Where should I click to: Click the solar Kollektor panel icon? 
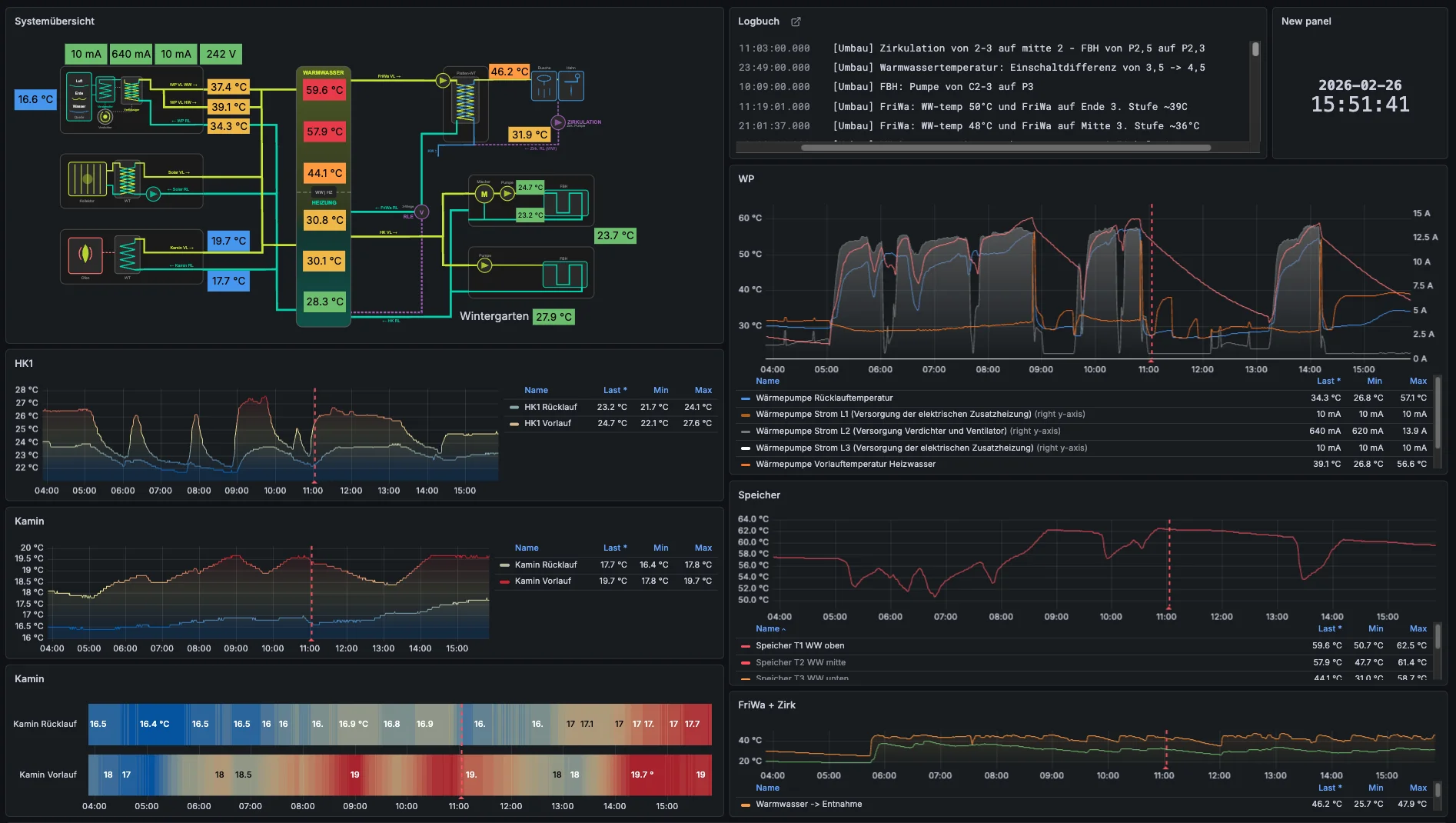coord(87,179)
